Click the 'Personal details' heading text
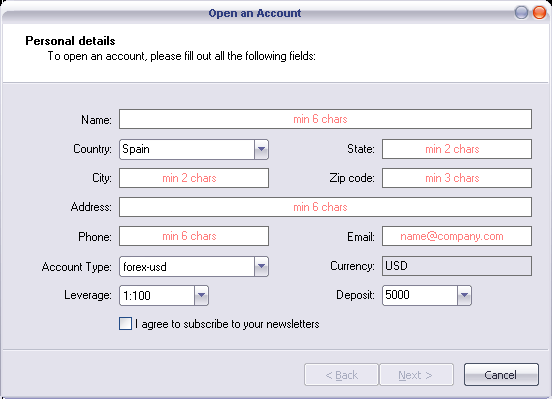 pyautogui.click(x=70, y=41)
